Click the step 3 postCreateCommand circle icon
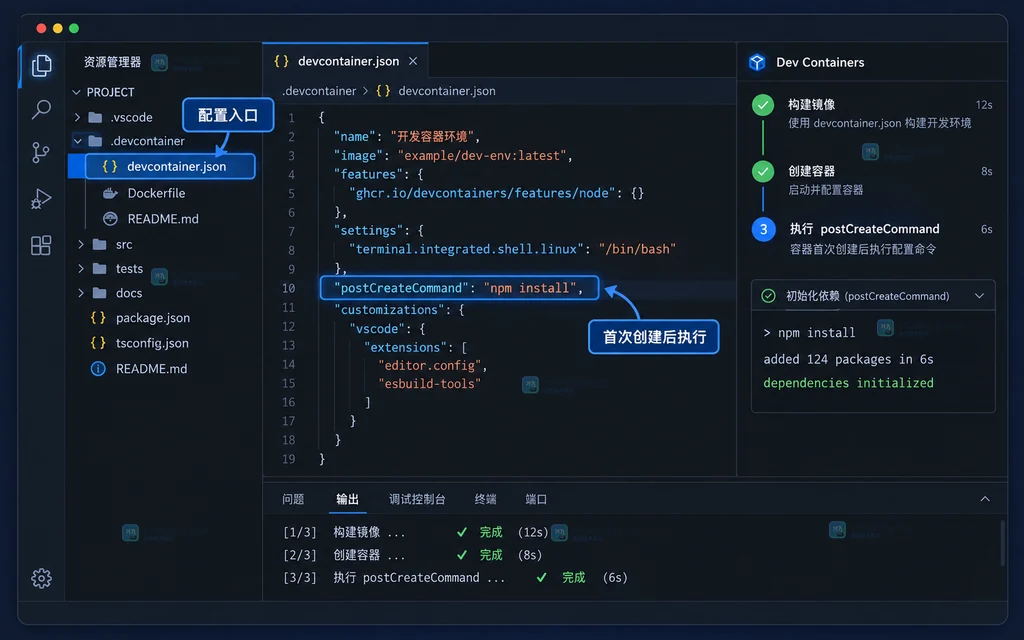Viewport: 1024px width, 640px height. [x=763, y=229]
